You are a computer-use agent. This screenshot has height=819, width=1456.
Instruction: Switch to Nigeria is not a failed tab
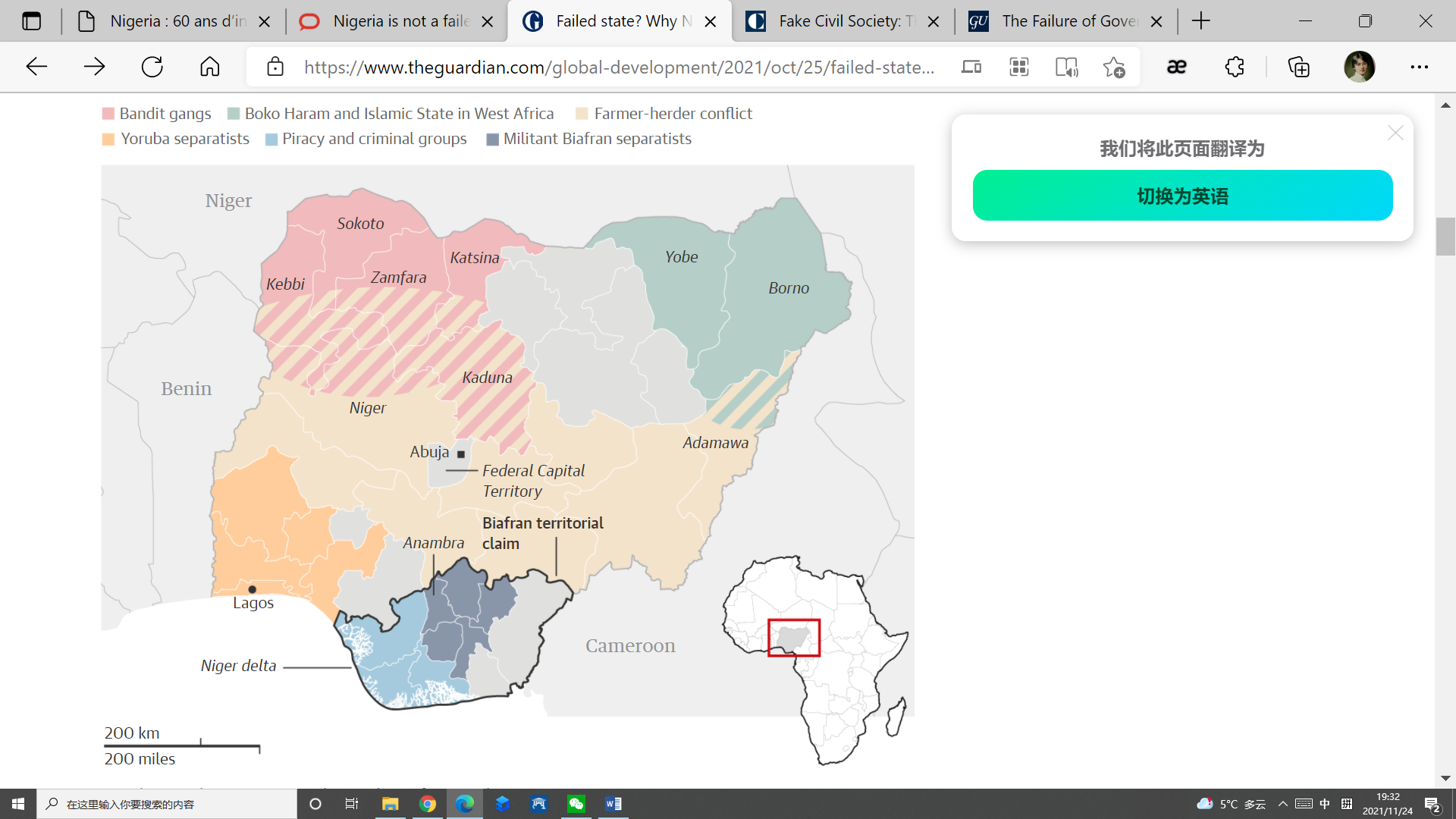point(394,21)
